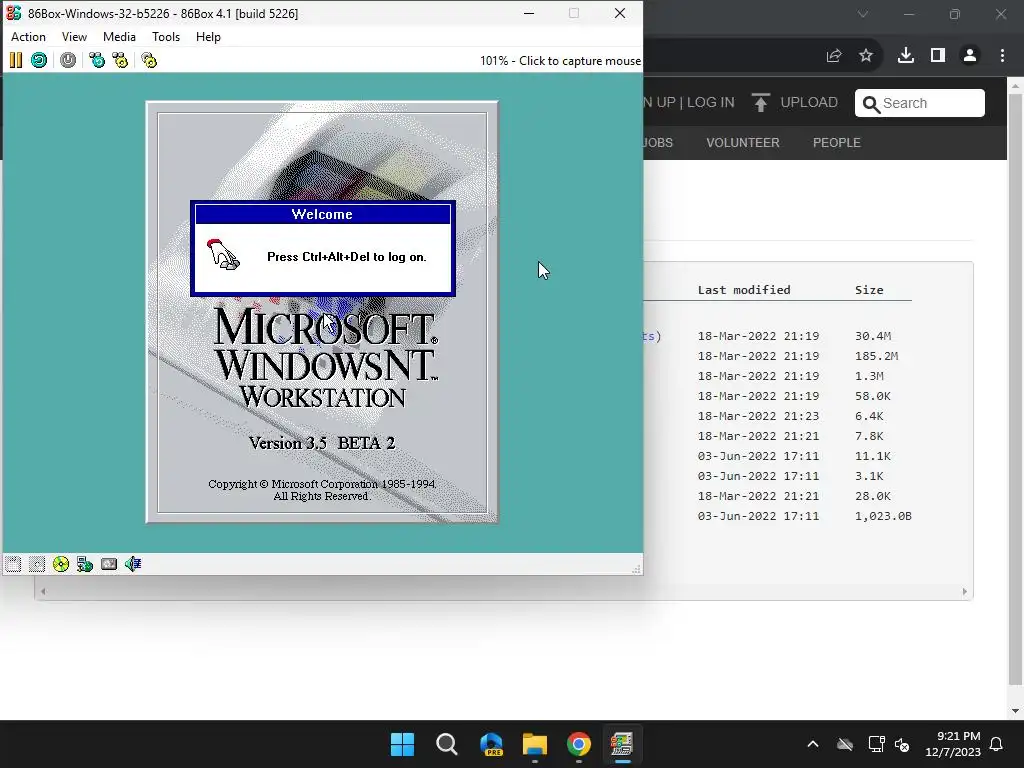Open the notification bell in taskbar
Image resolution: width=1024 pixels, height=768 pixels.
tap(997, 744)
